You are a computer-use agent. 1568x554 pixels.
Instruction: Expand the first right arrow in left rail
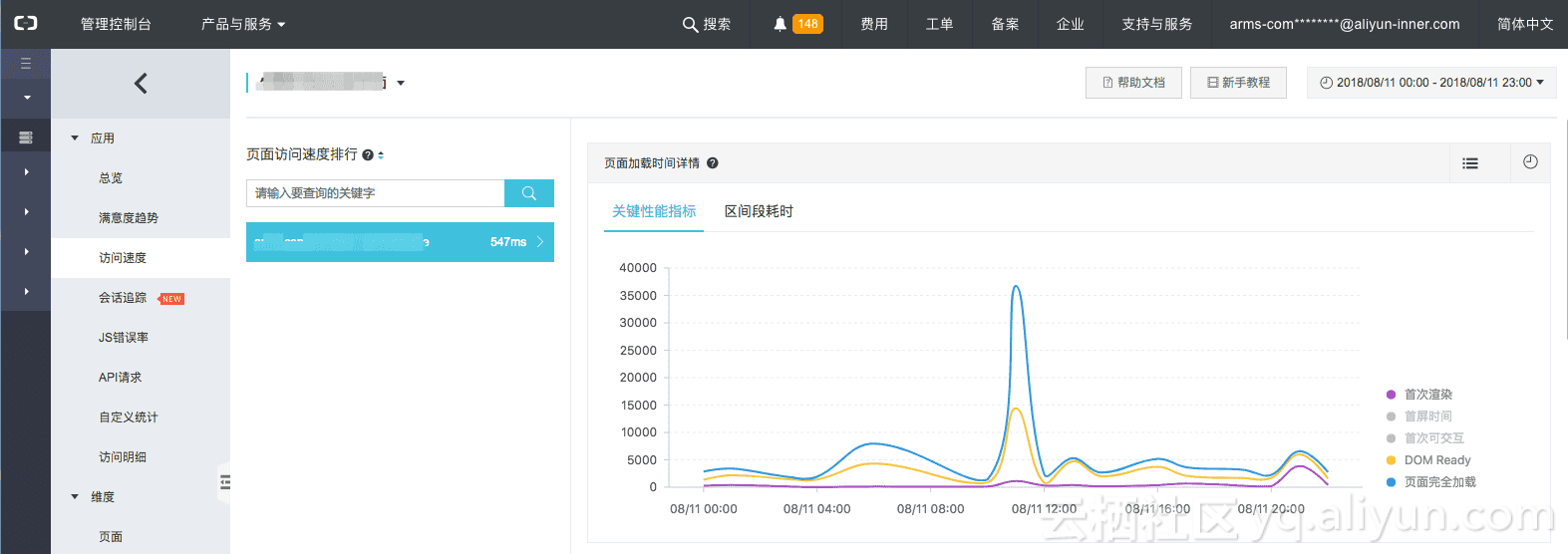(x=27, y=172)
